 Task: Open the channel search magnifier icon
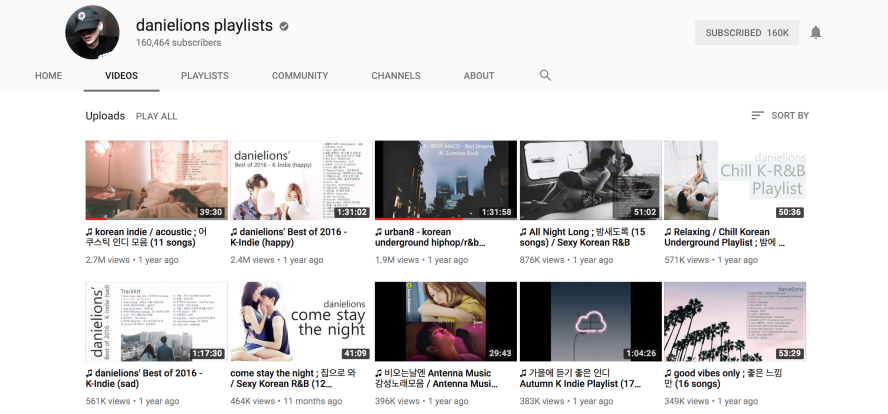coord(545,75)
